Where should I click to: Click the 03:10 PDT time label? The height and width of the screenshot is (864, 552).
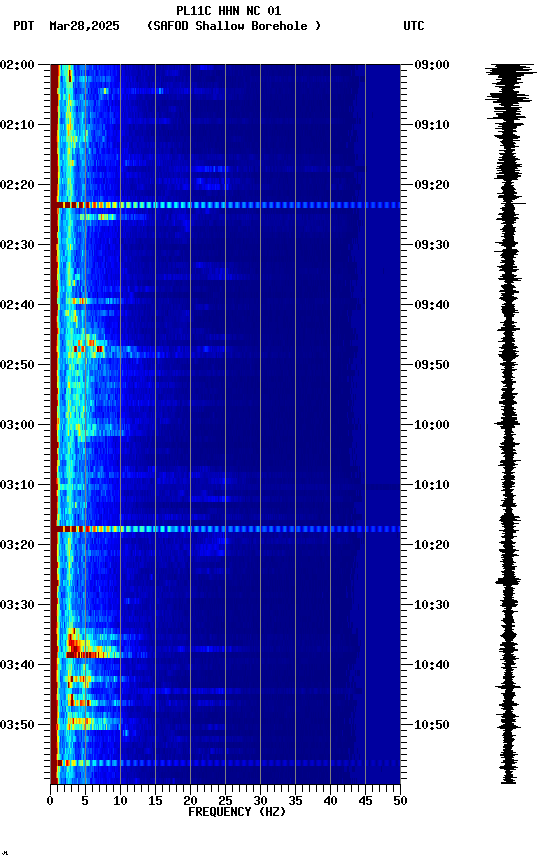coord(17,485)
